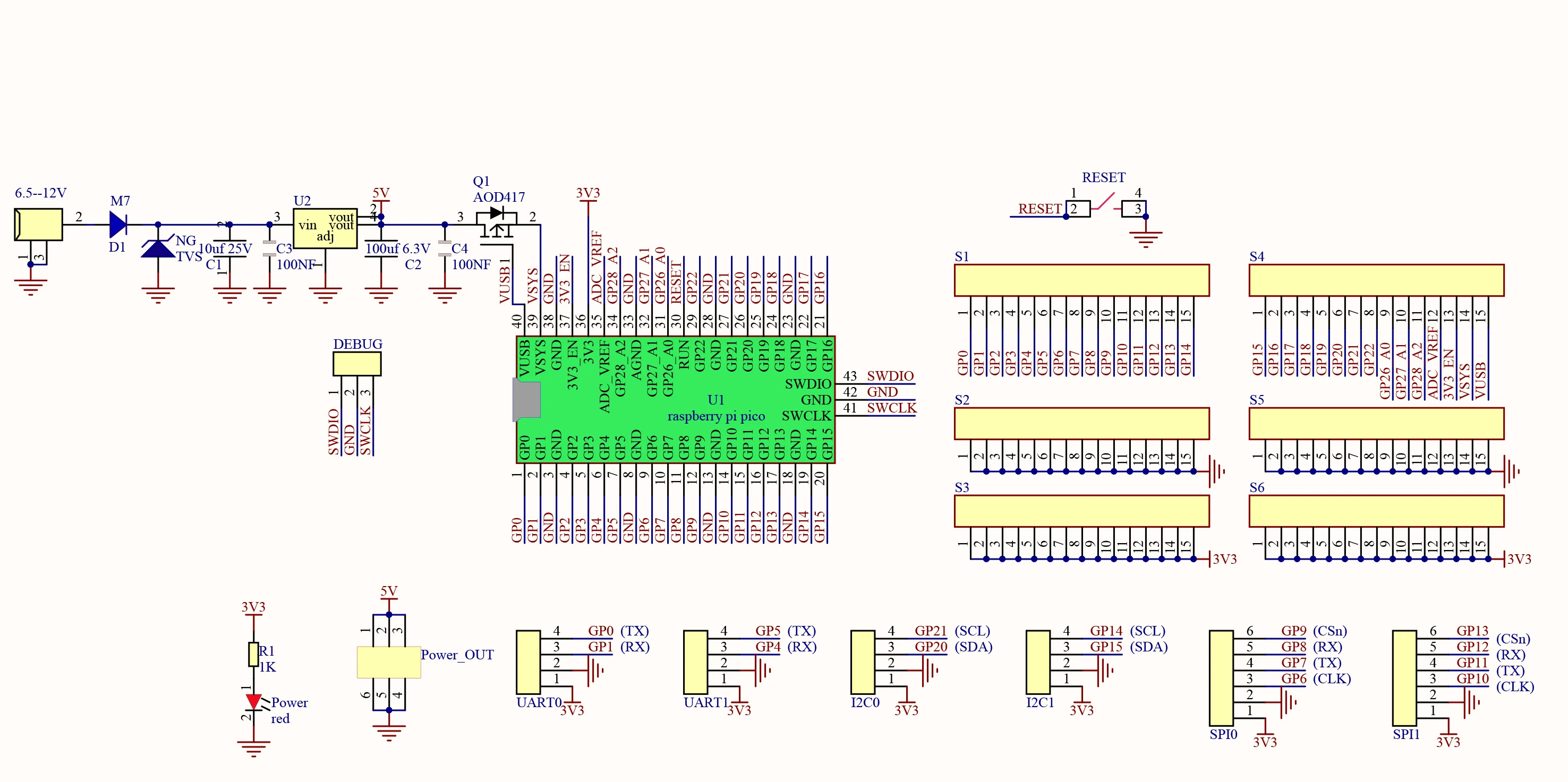This screenshot has width=1568, height=782.
Task: Click the S2 ground header strip
Action: tap(1081, 424)
